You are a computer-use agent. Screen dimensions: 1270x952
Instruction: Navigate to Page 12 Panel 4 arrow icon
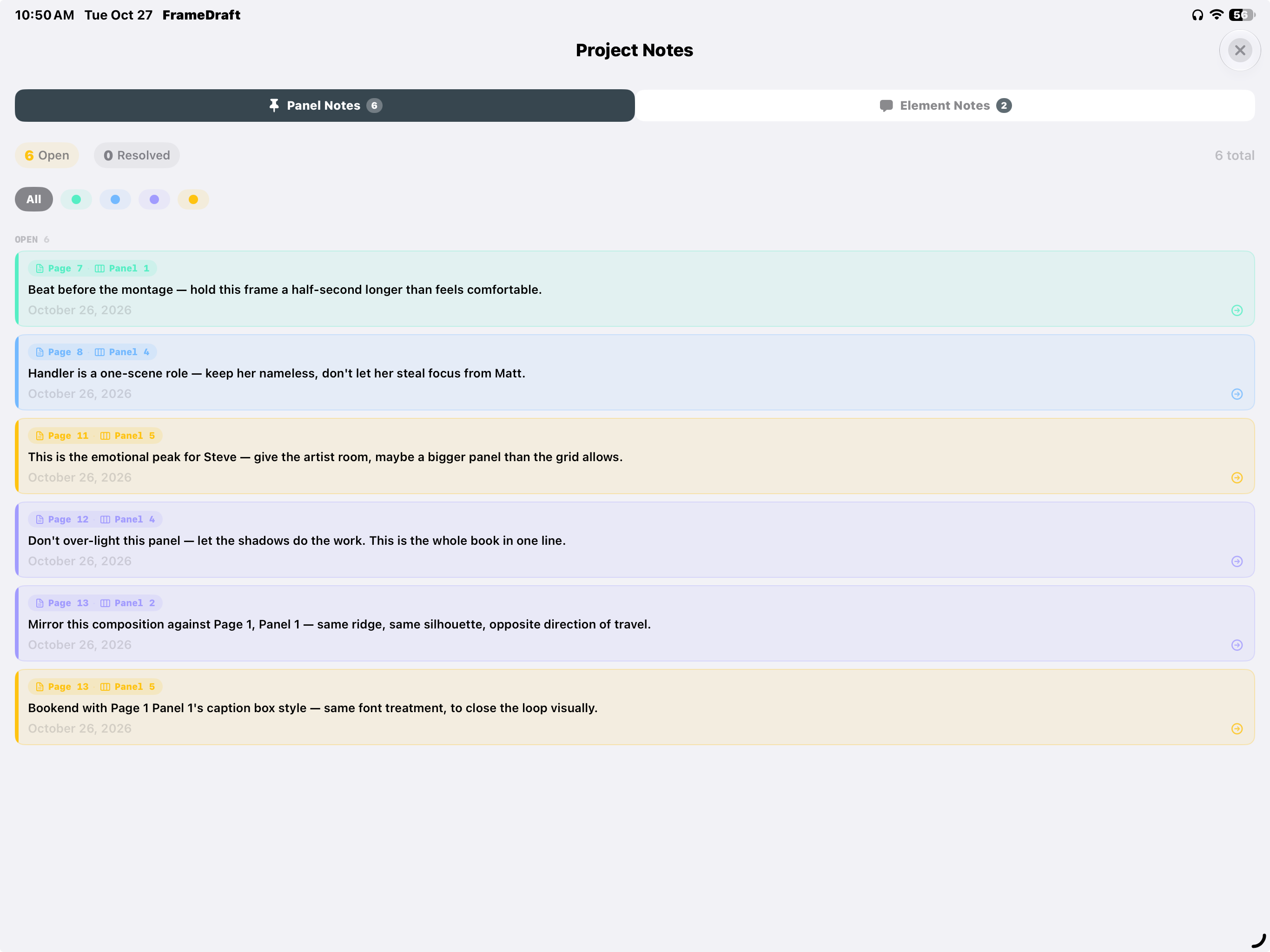(1237, 562)
